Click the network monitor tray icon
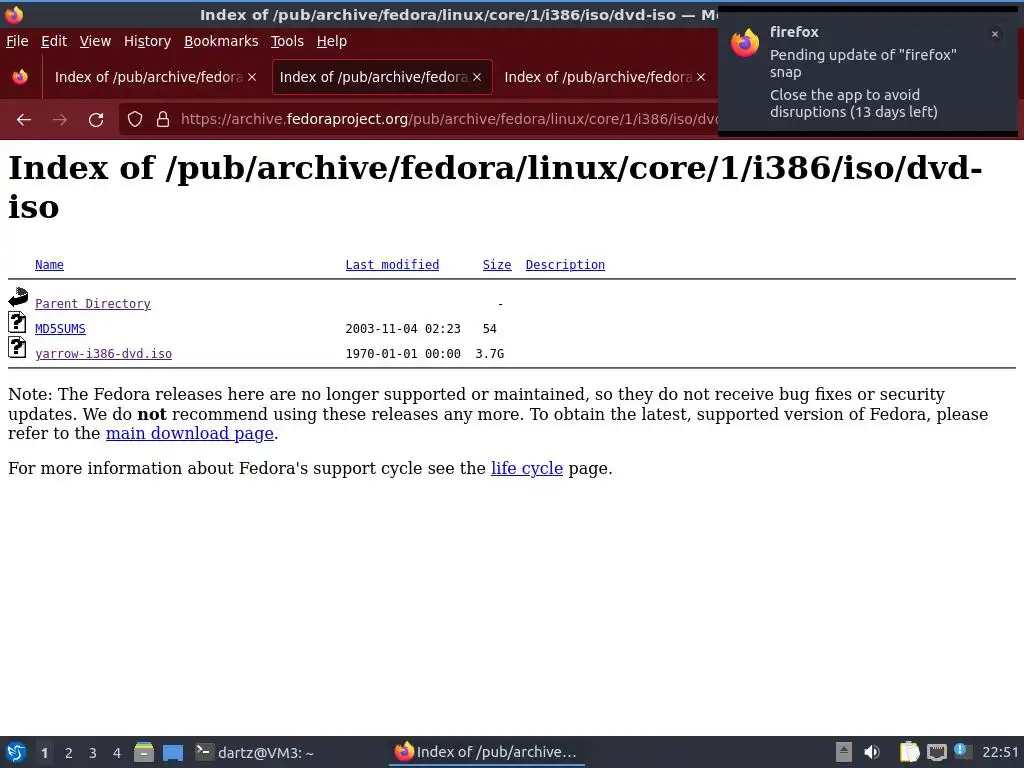 pos(936,752)
